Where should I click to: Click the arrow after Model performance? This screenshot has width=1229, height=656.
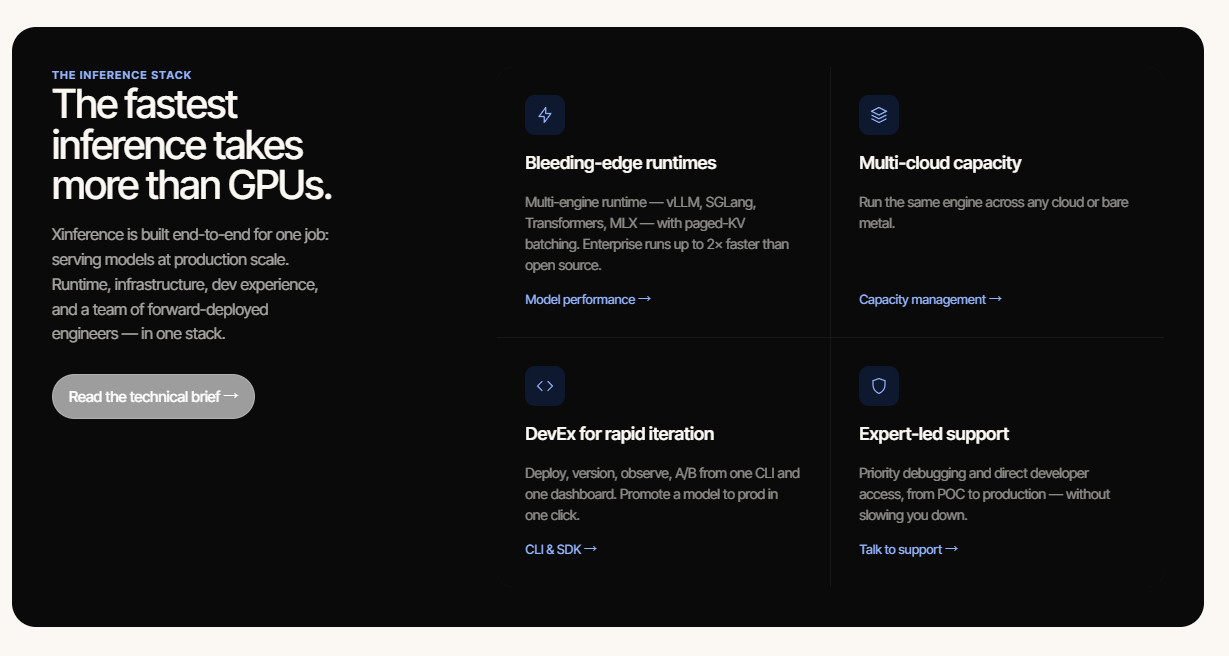coord(645,299)
